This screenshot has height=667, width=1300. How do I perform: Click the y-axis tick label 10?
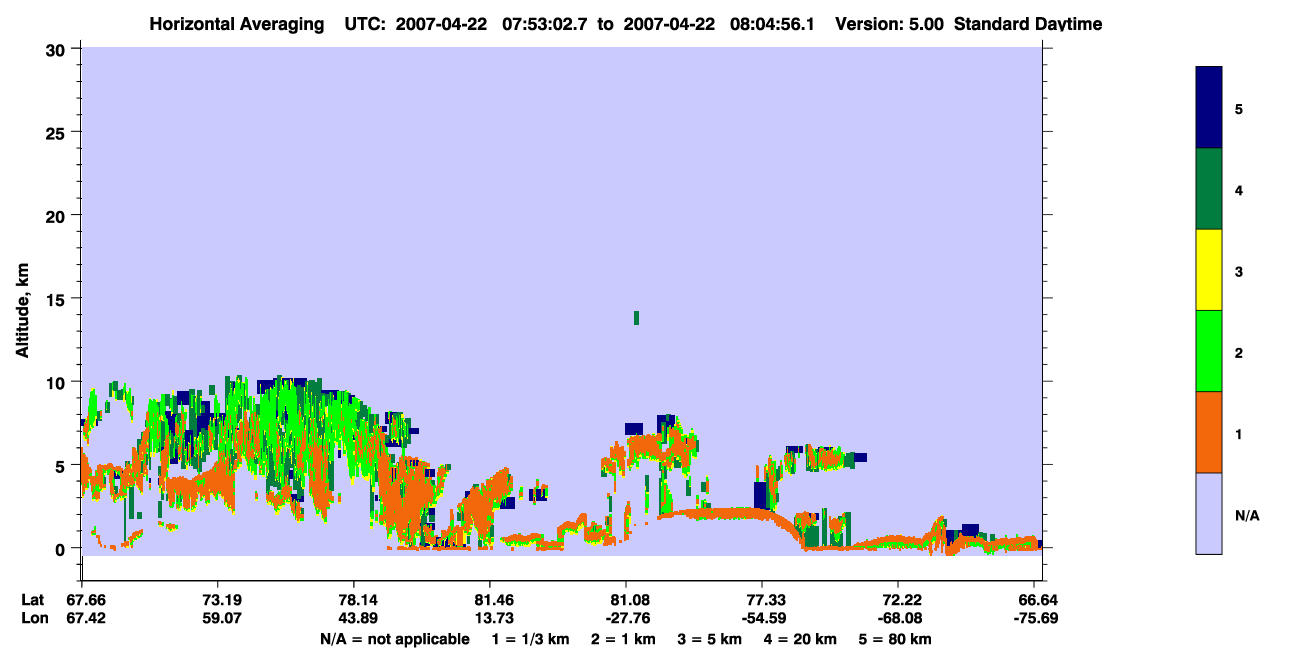click(58, 382)
